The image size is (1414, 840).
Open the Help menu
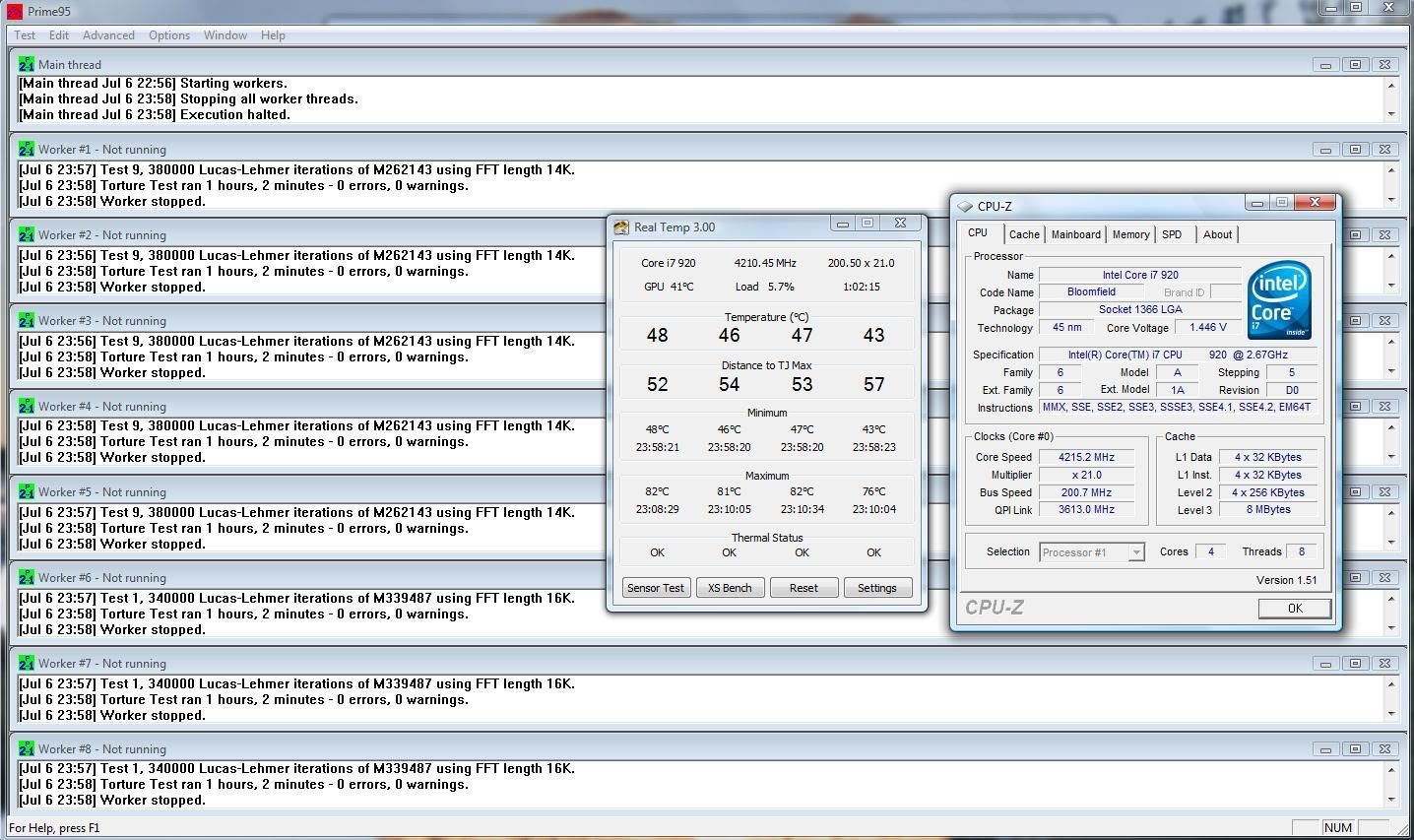pos(273,35)
